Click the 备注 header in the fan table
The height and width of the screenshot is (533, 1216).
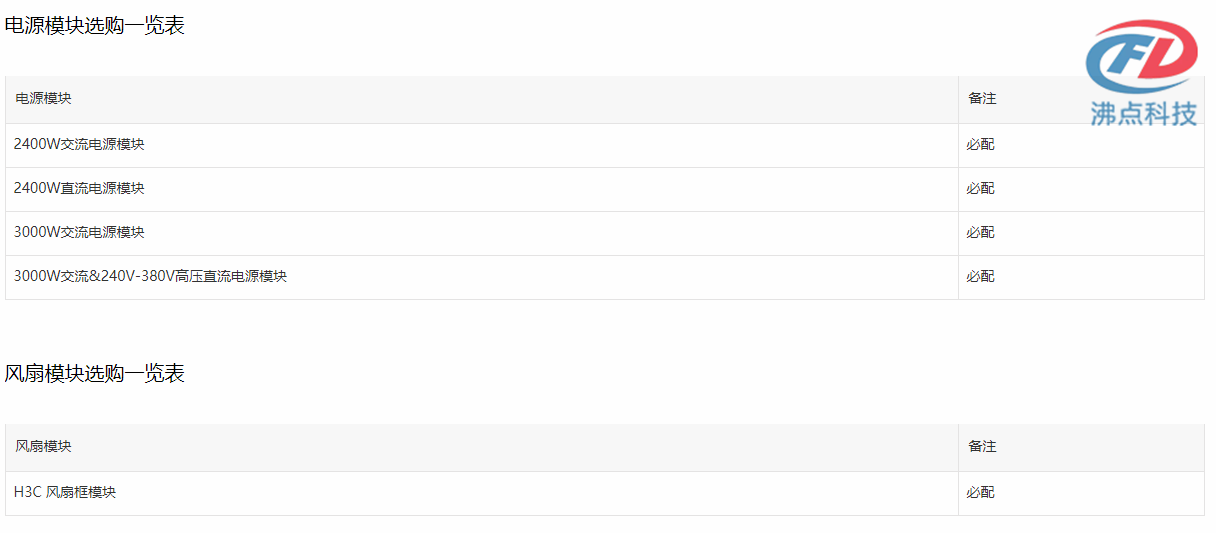click(x=982, y=447)
